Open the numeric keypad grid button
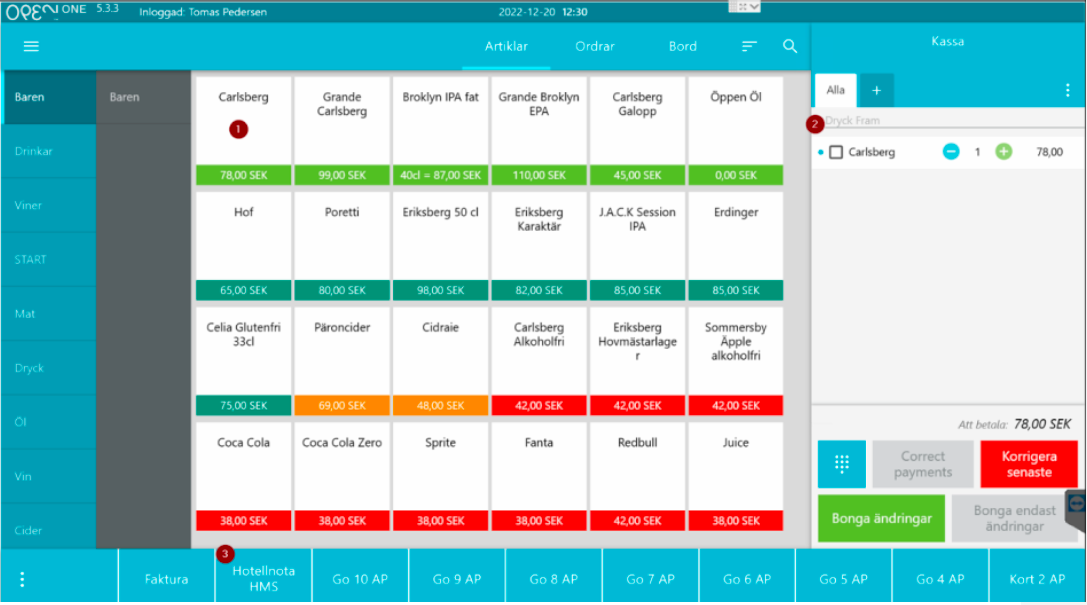Screen dimensions: 1087x605 [x=842, y=464]
